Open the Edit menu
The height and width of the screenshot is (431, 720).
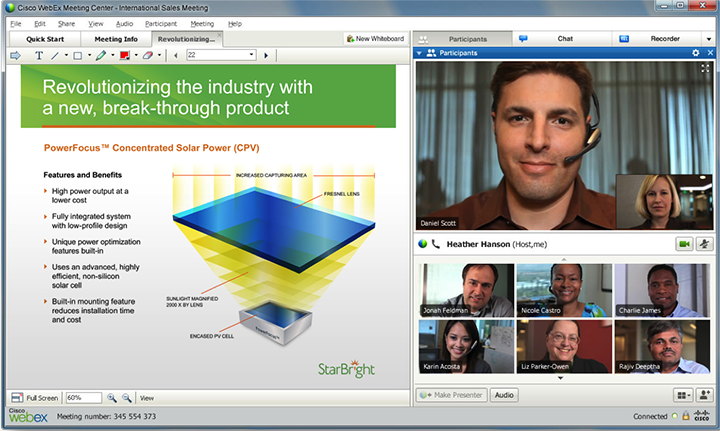pyautogui.click(x=39, y=24)
